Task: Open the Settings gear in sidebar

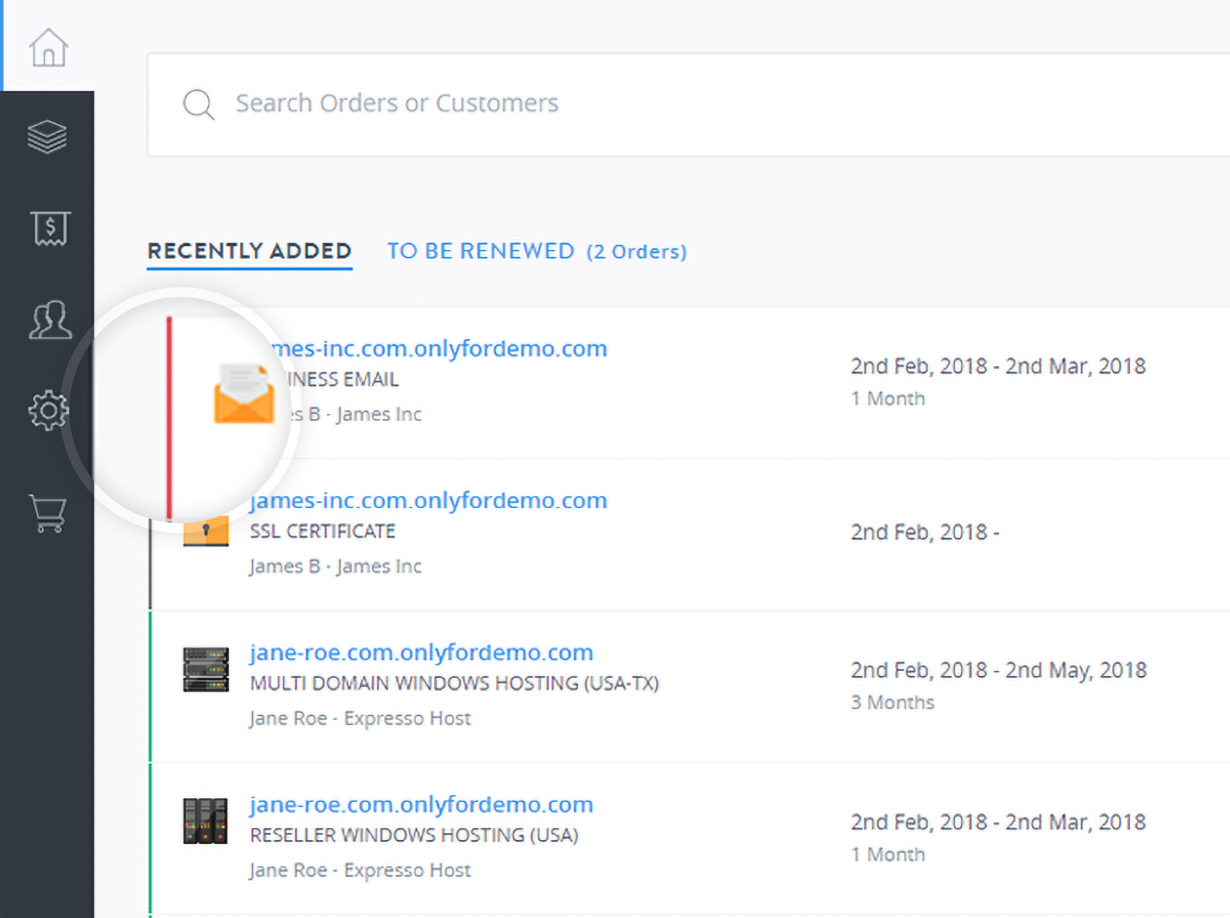Action: pyautogui.click(x=48, y=410)
